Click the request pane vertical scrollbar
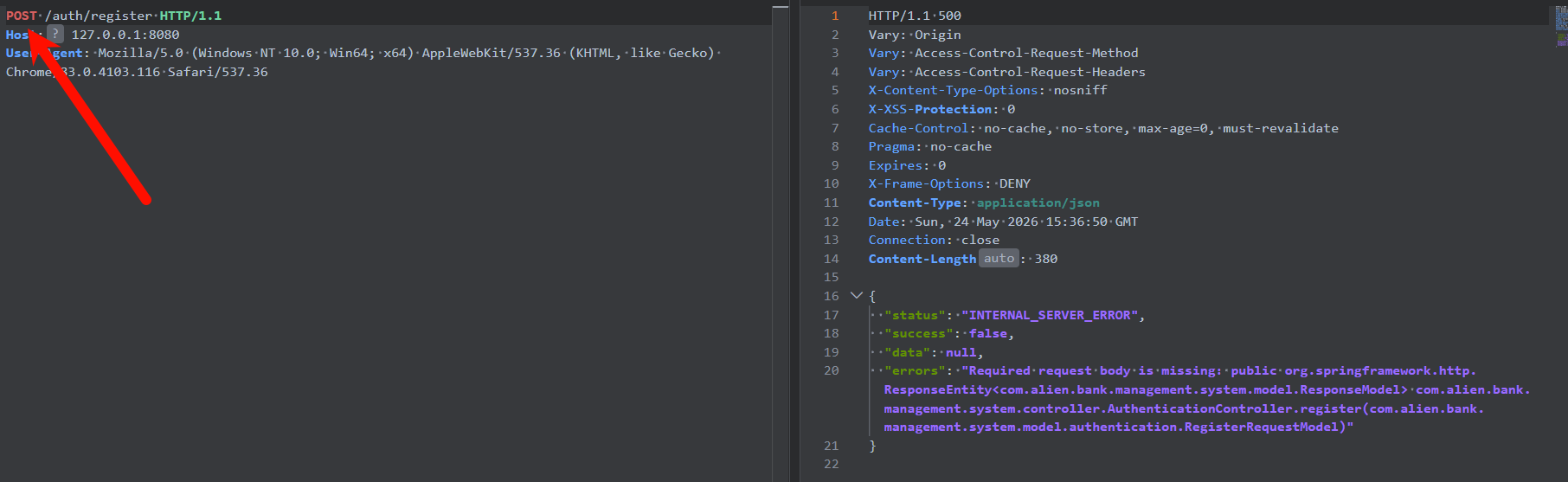Viewport: 1568px width, 482px height. 781,242
